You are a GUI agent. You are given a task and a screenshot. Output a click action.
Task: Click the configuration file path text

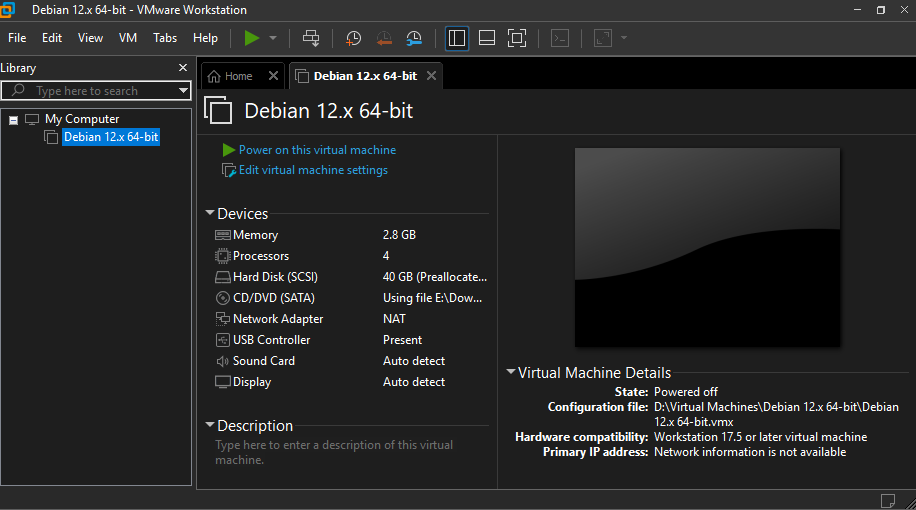pos(776,414)
